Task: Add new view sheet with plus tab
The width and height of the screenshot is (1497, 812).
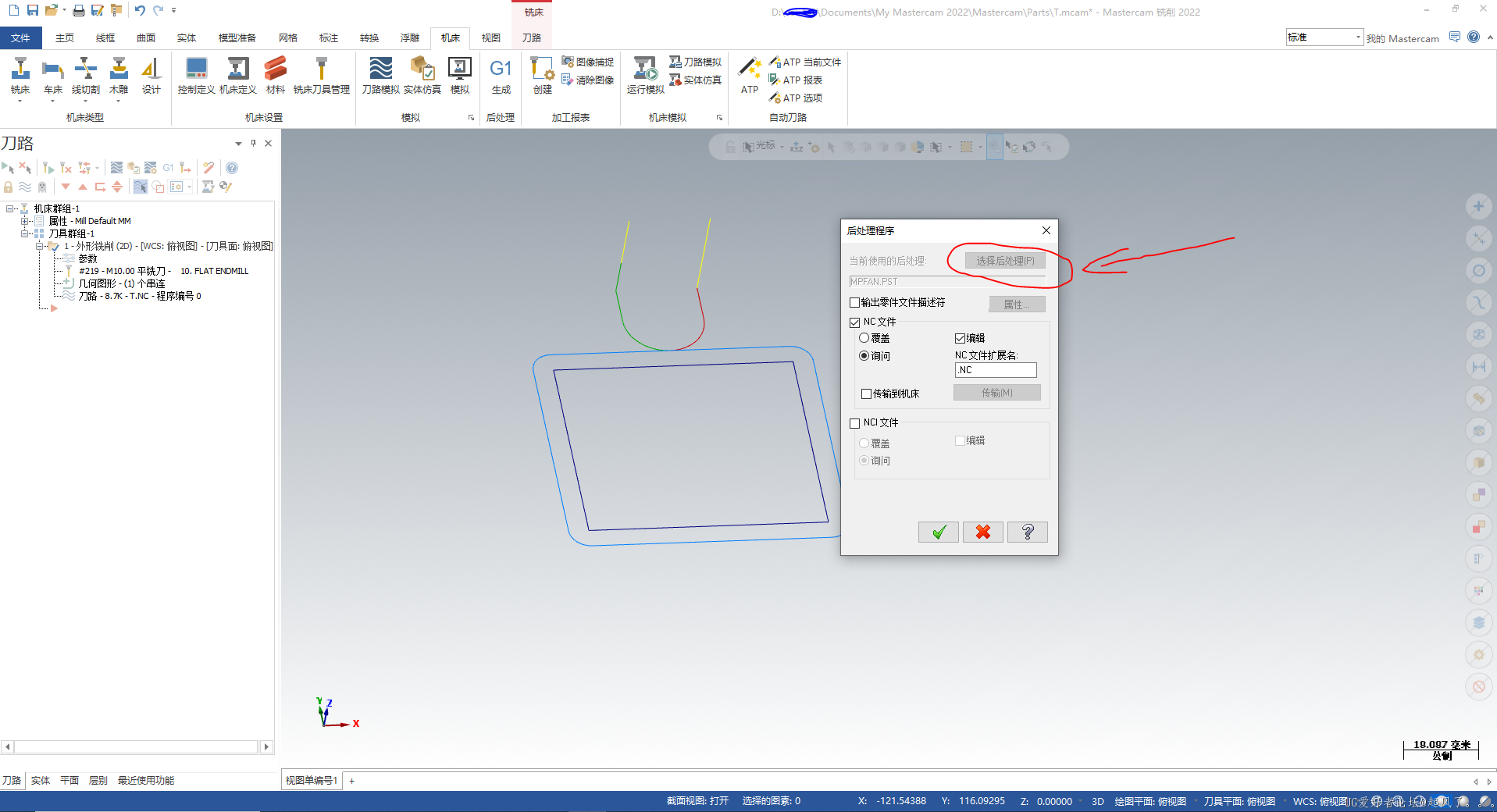Action: (351, 781)
